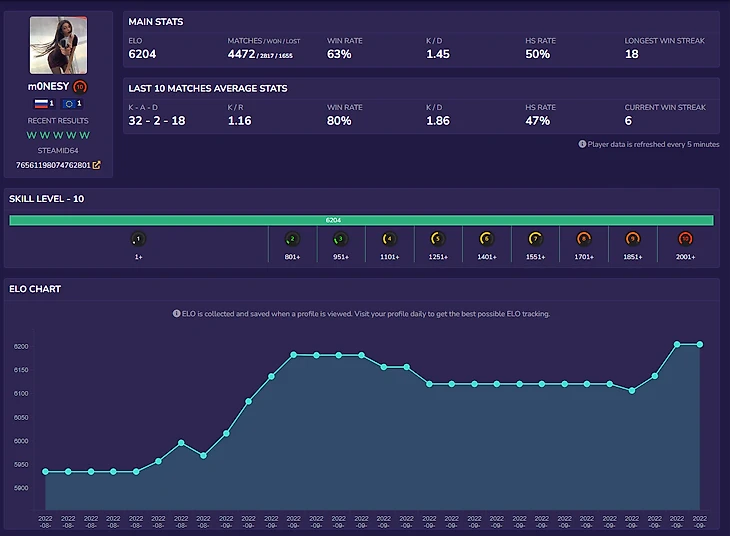This screenshot has height=536, width=730.
Task: Click the skill level 8 icon (1701+)
Action: pos(584,239)
